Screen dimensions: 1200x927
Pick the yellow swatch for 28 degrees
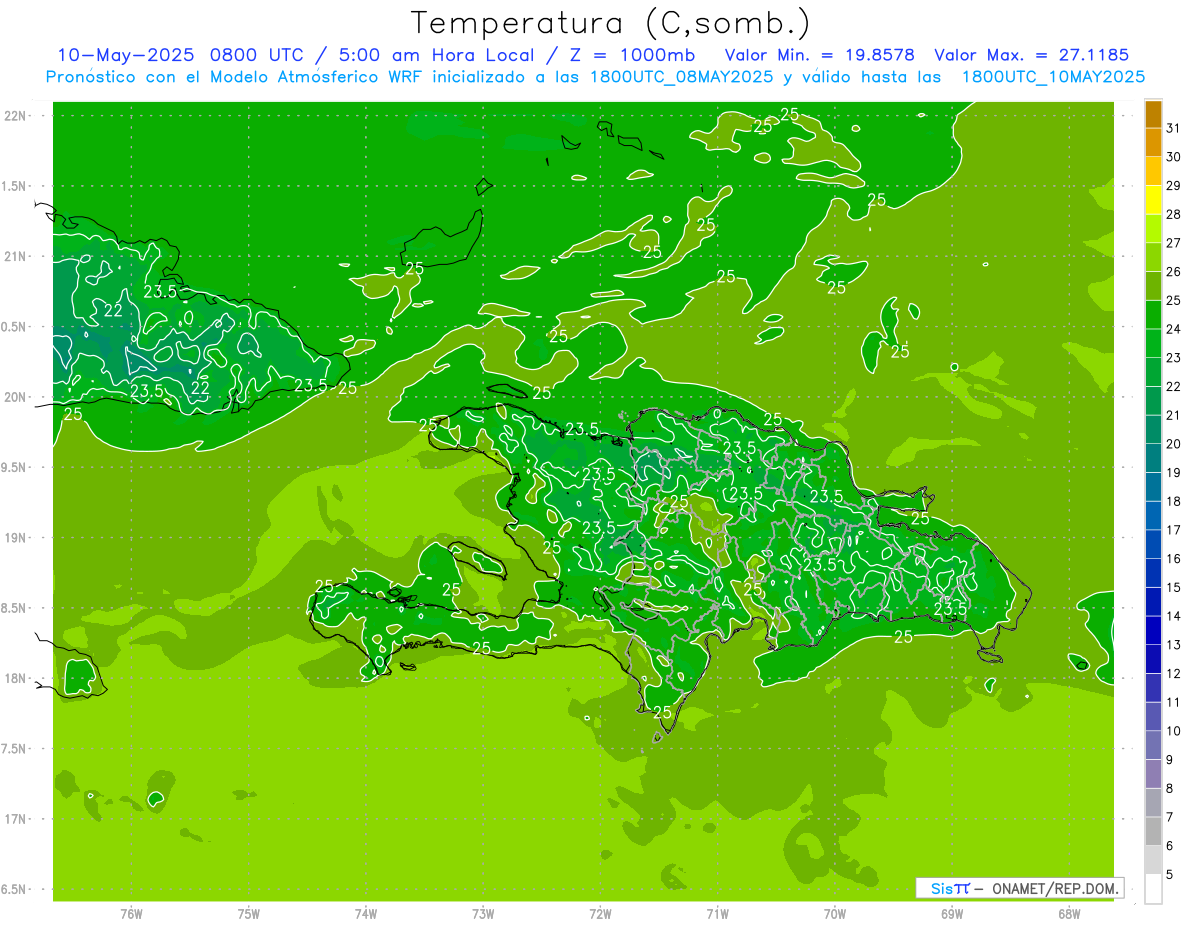tap(1153, 202)
